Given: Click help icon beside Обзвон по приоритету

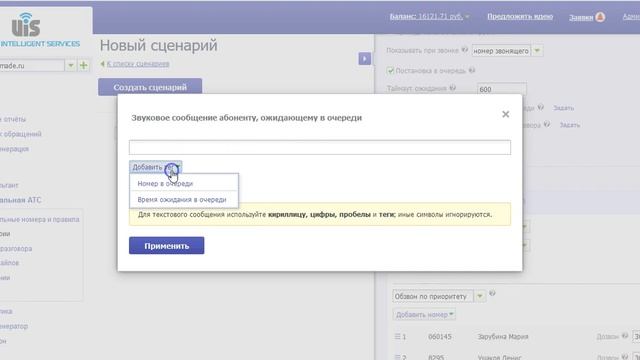Looking at the screenshot, I should point(492,293).
